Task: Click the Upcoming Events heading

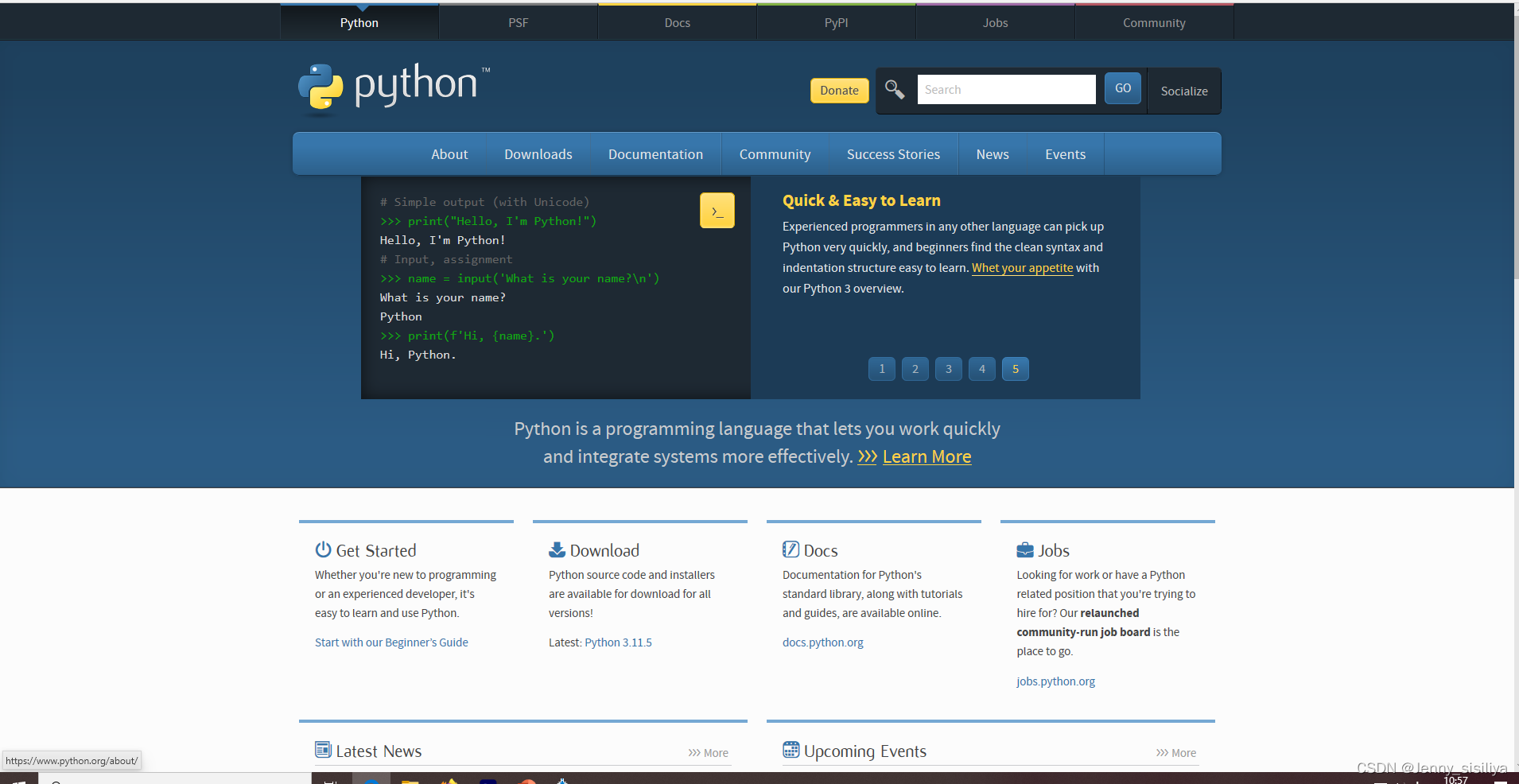Action: click(865, 751)
